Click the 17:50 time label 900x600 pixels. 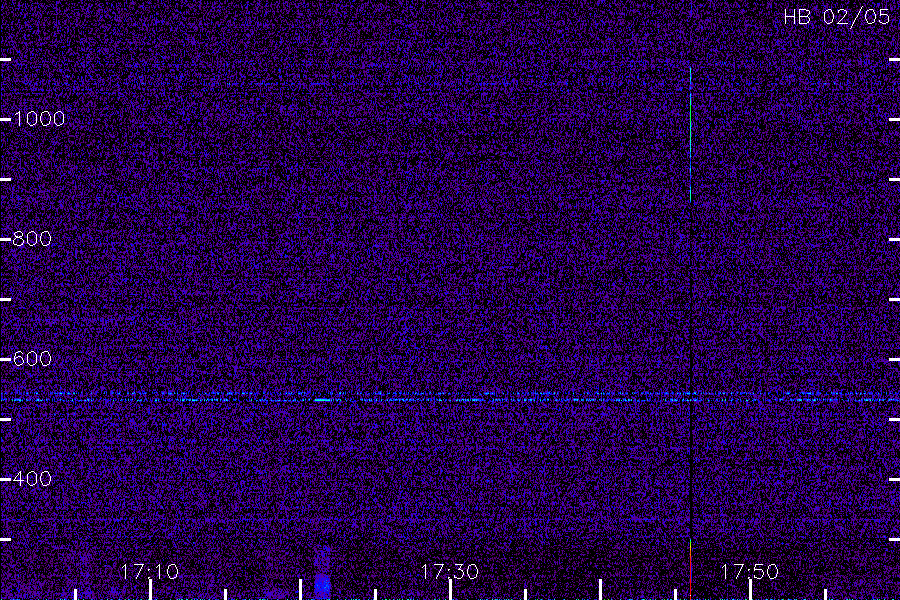[x=749, y=571]
